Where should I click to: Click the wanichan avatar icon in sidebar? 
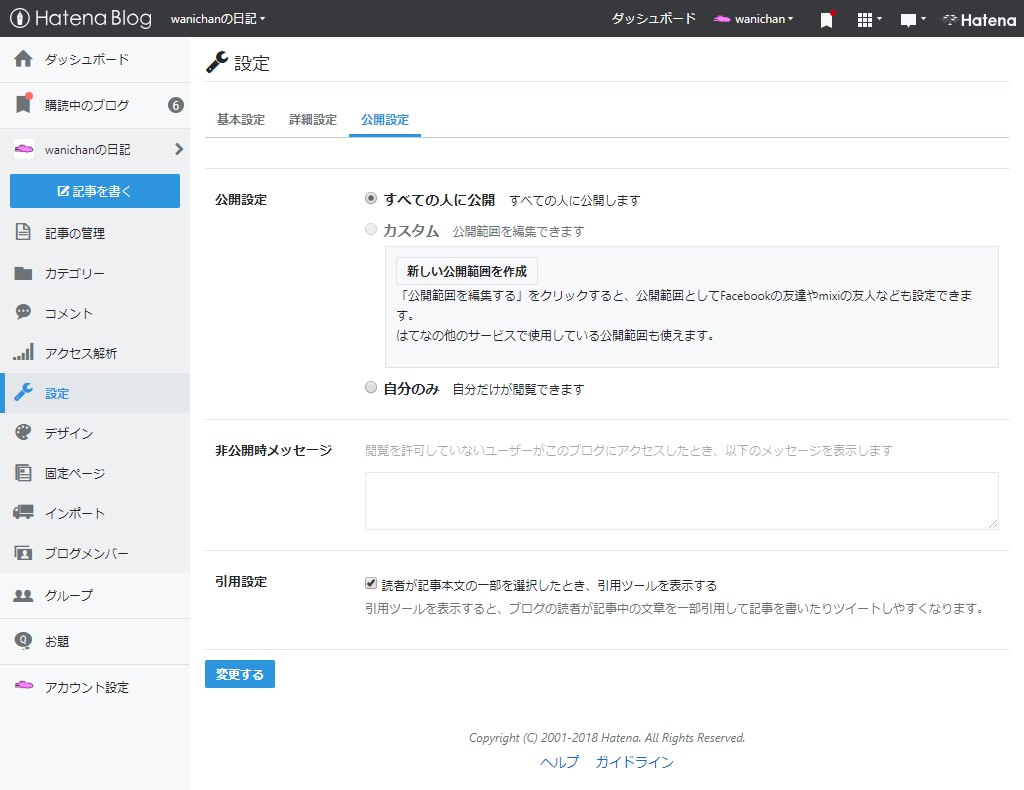(x=24, y=149)
